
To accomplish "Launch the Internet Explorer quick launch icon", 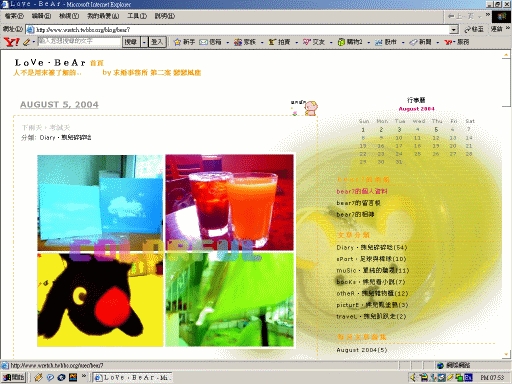I will click(x=61, y=377).
